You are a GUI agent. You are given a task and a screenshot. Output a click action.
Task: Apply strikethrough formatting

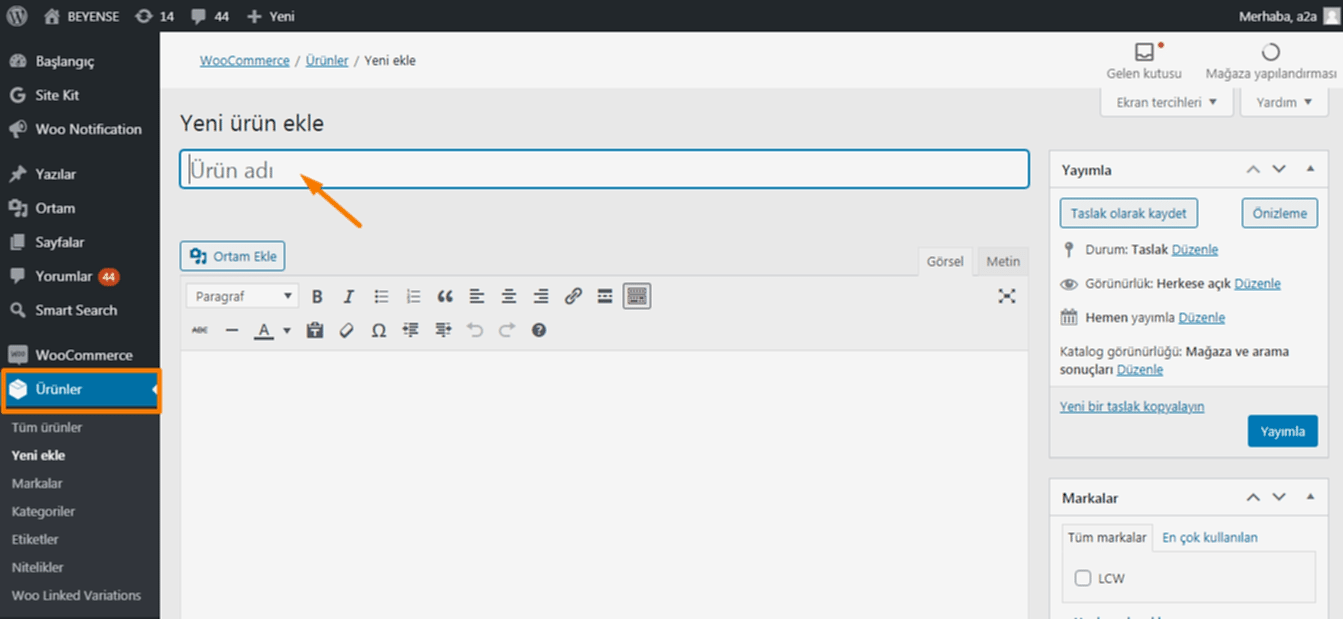tap(200, 330)
